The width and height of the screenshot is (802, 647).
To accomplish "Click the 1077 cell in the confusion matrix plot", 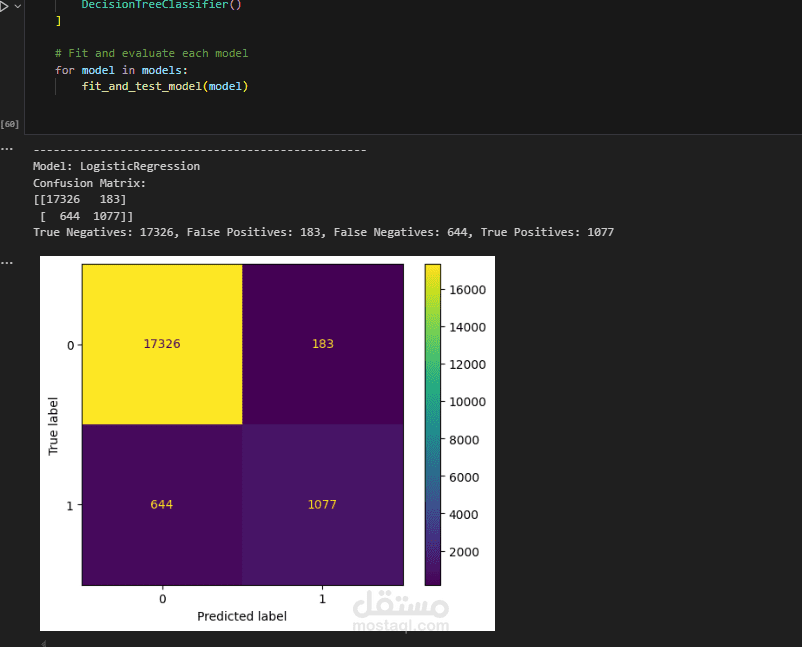I will (323, 504).
